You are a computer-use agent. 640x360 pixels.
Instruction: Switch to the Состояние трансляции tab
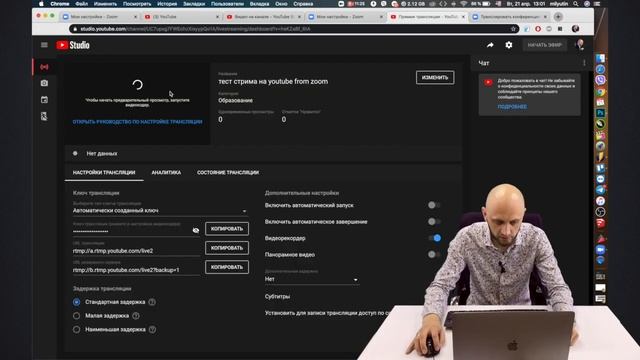pyautogui.click(x=228, y=173)
